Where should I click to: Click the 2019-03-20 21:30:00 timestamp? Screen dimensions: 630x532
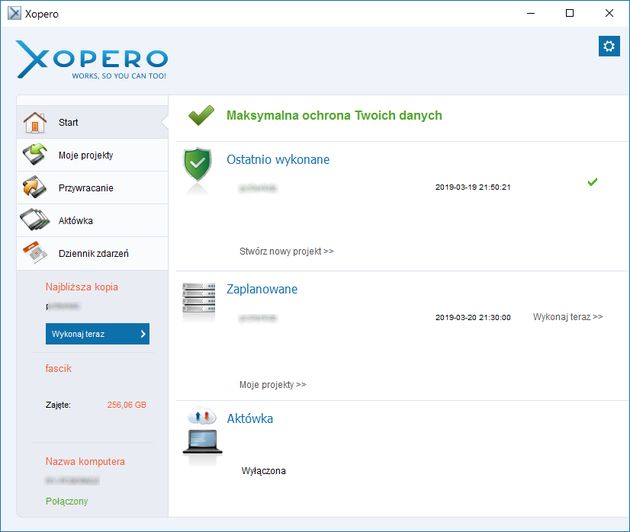473,317
